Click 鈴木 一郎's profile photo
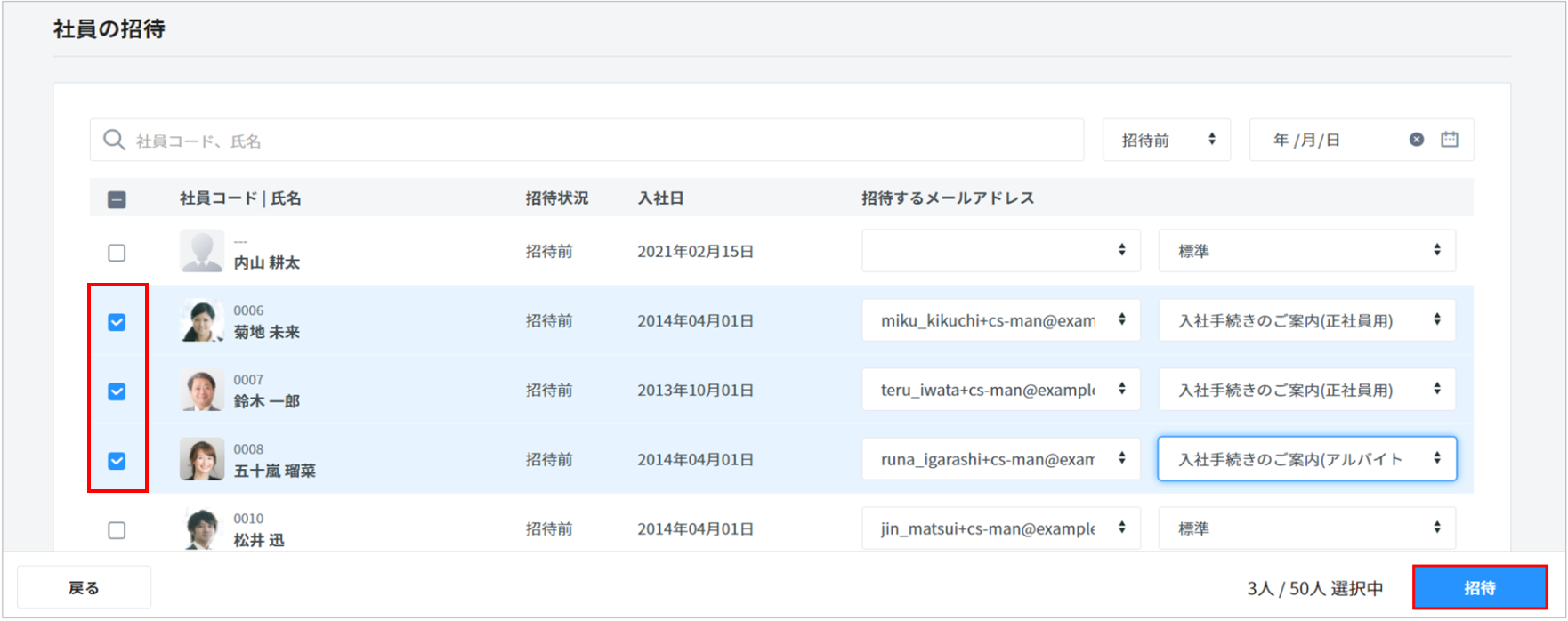This screenshot has height=621, width=1568. pos(202,391)
